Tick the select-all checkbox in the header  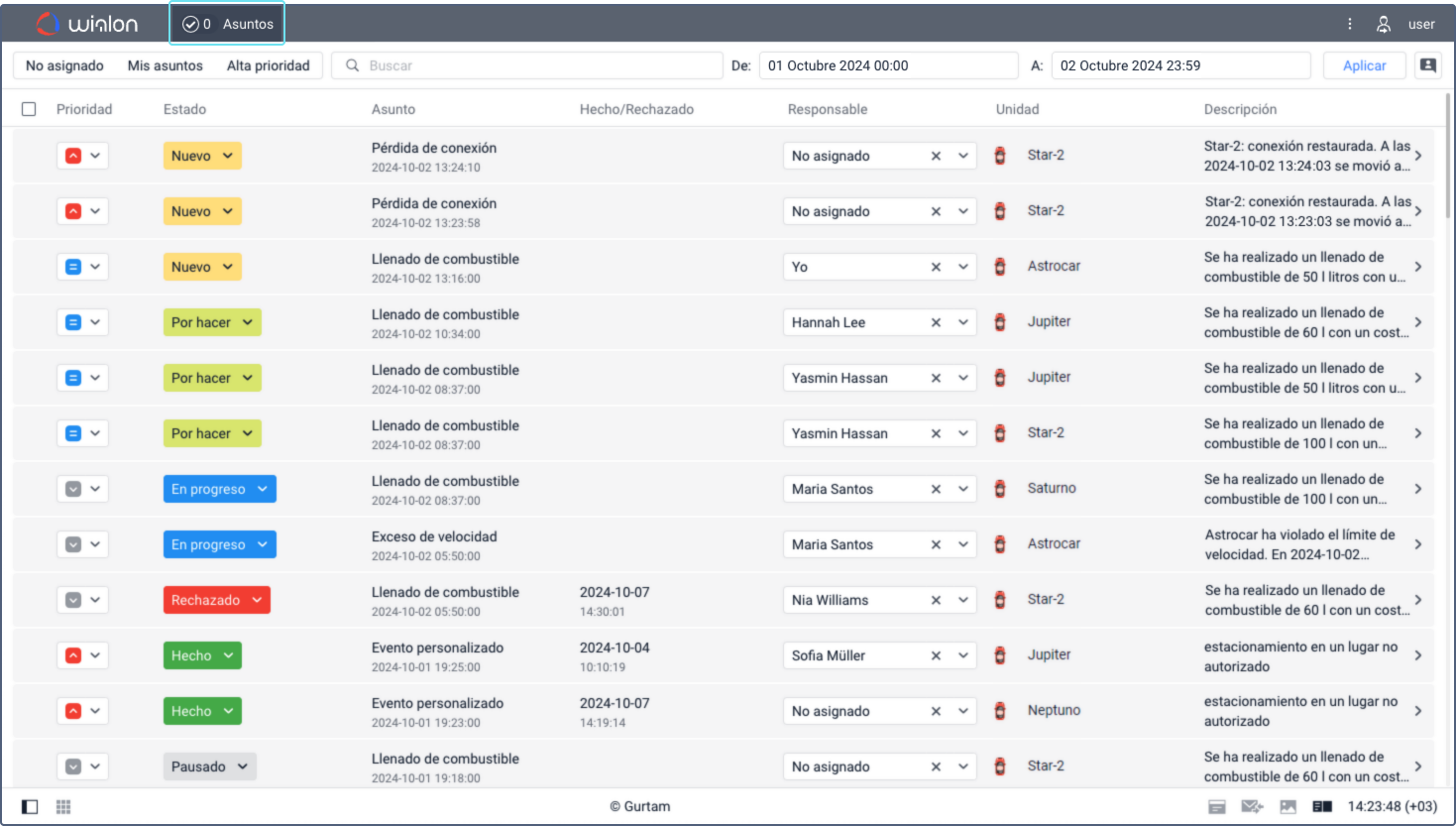pyautogui.click(x=29, y=109)
